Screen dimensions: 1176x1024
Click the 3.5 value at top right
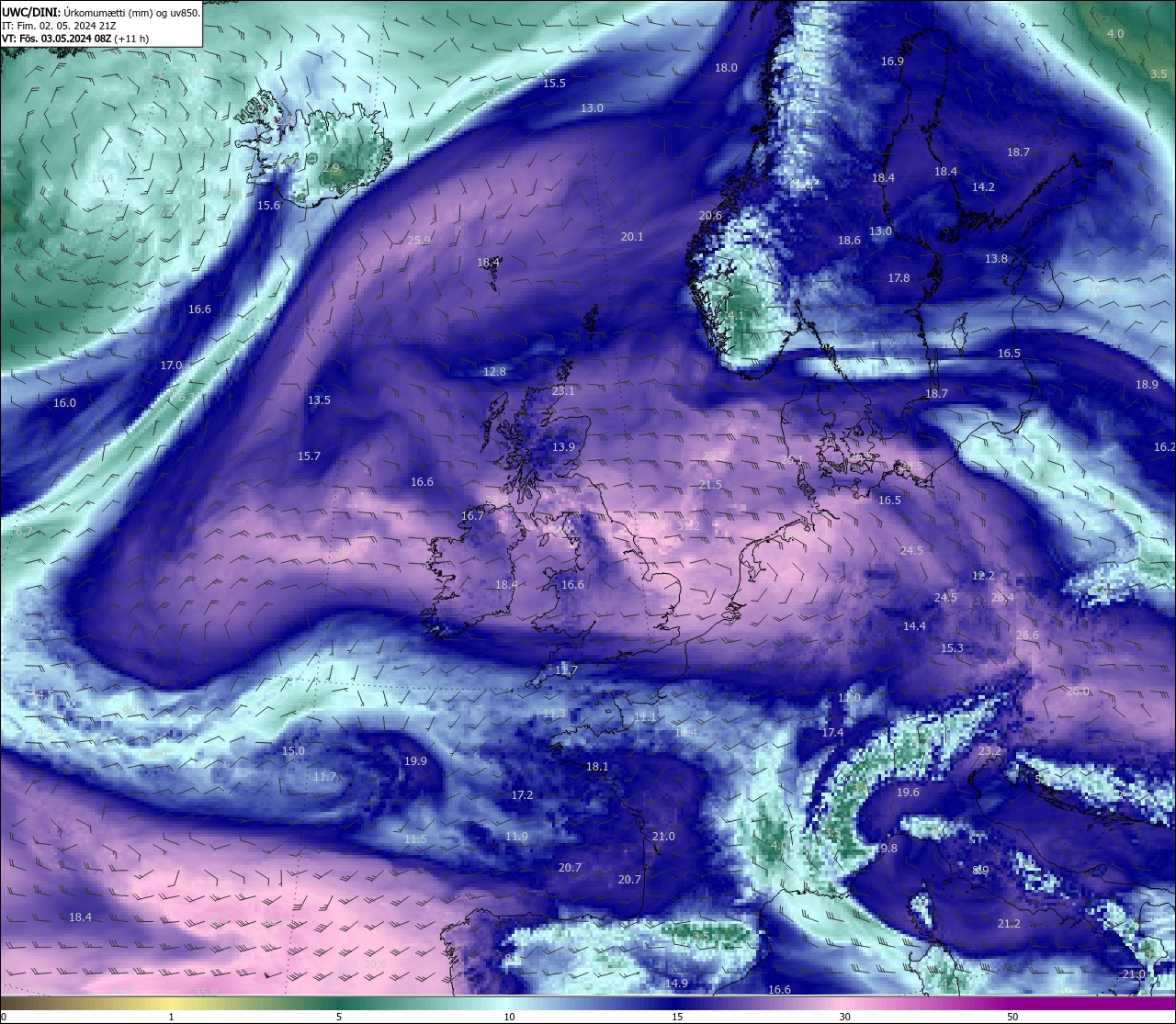pos(1159,74)
